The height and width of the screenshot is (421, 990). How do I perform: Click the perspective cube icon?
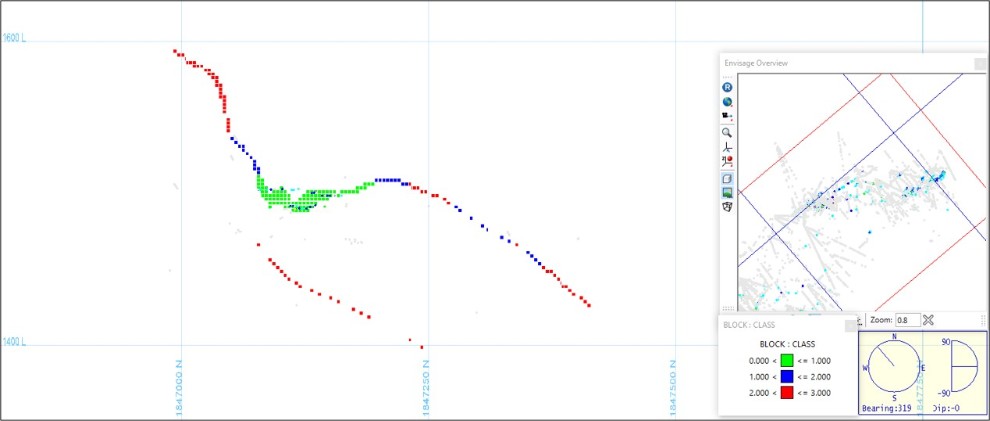click(x=727, y=207)
